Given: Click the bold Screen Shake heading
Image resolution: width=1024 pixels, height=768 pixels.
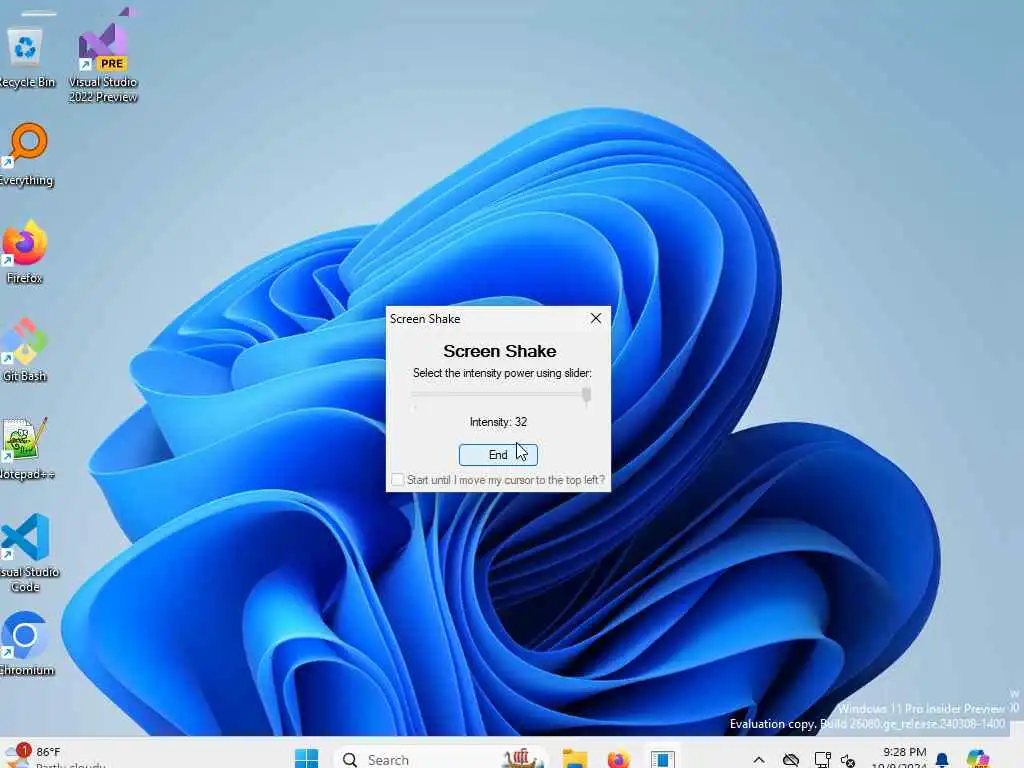Looking at the screenshot, I should tap(500, 351).
